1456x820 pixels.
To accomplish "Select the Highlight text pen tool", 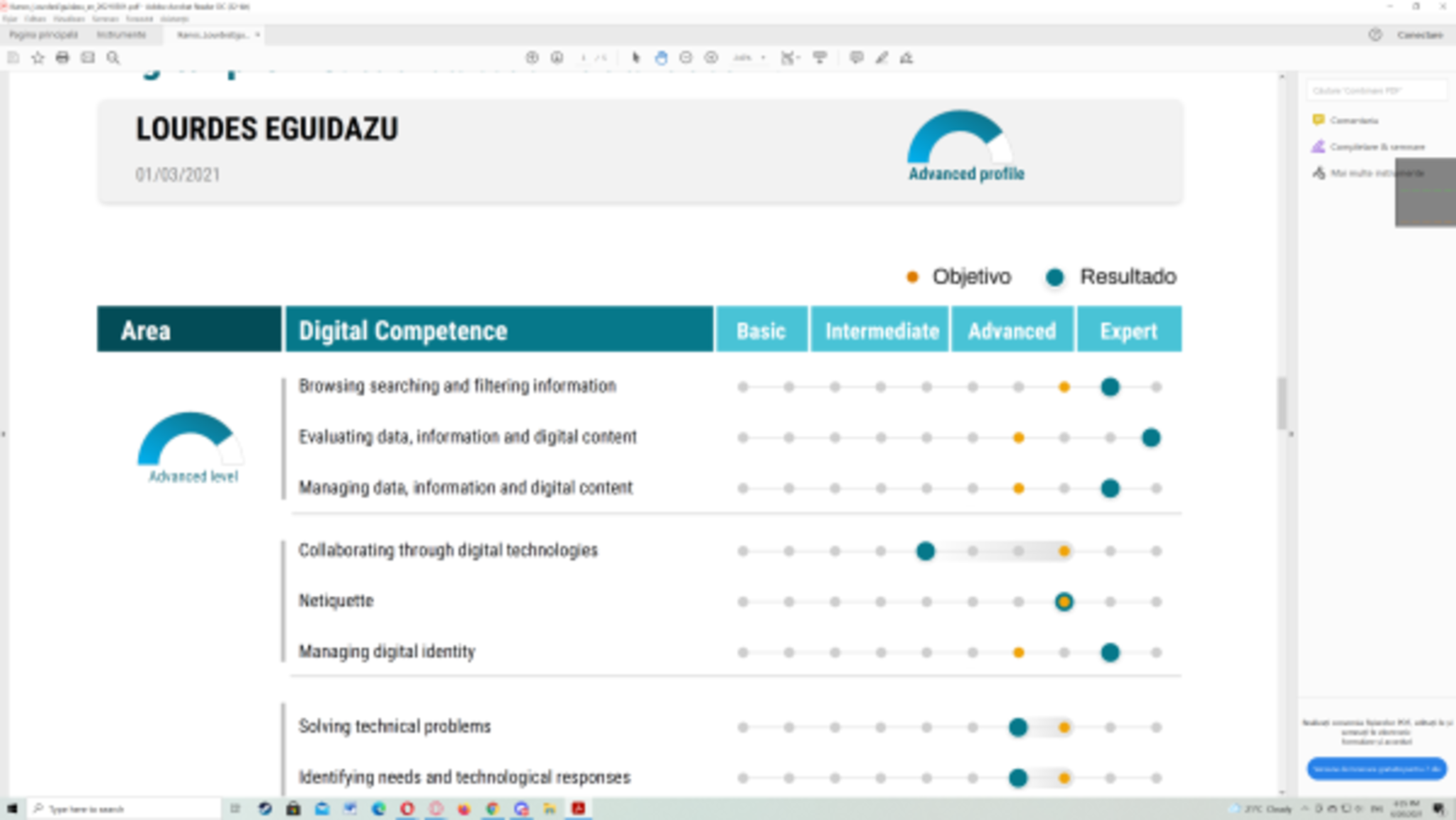I will 882,58.
